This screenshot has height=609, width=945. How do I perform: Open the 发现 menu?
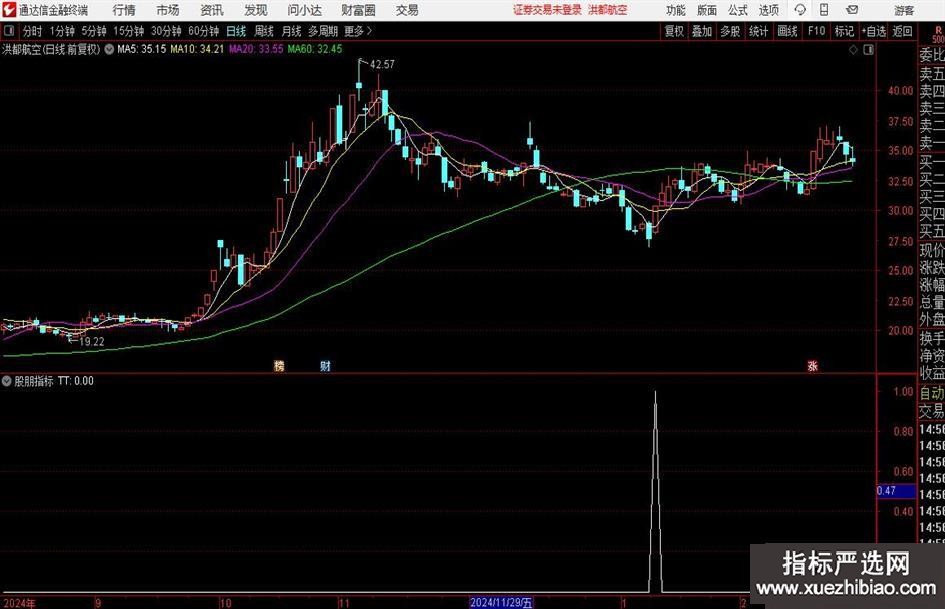[256, 10]
